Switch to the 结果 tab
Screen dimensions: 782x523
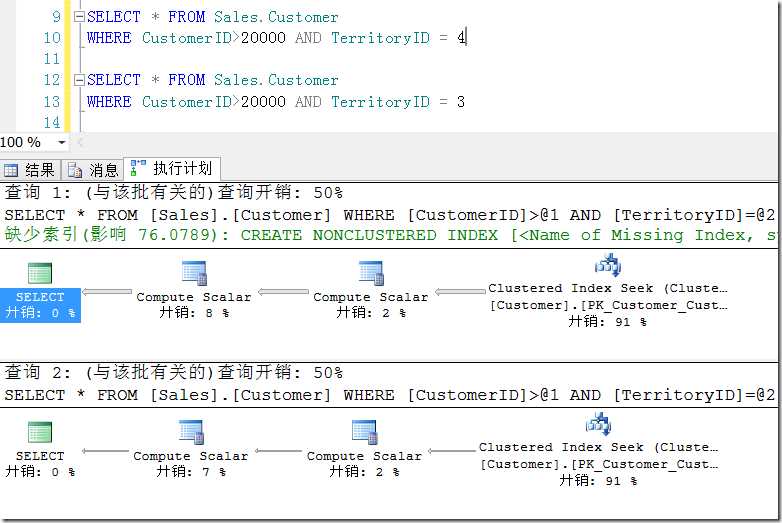point(30,170)
